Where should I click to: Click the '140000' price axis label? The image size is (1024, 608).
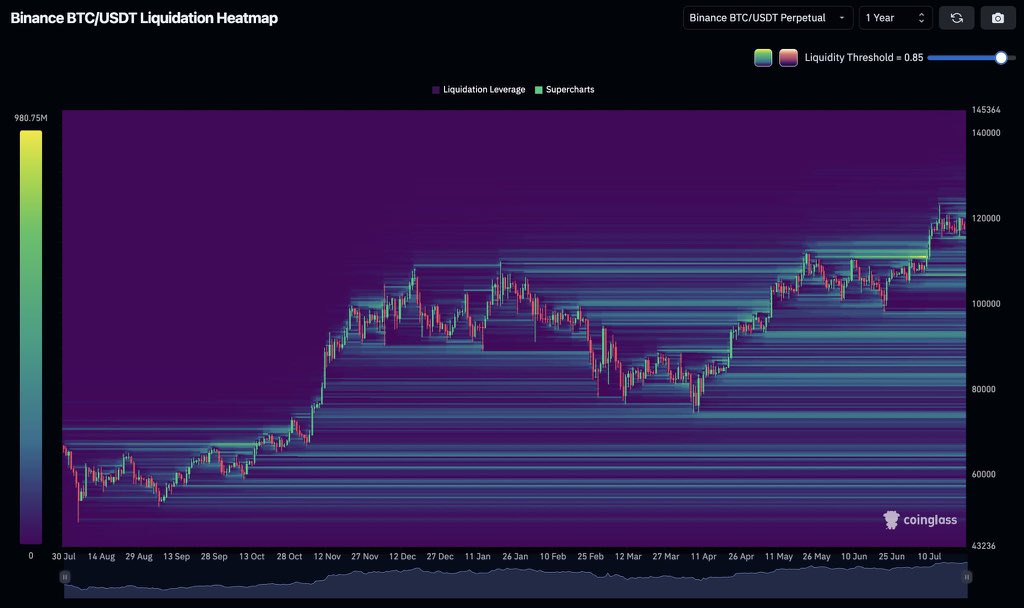point(985,133)
